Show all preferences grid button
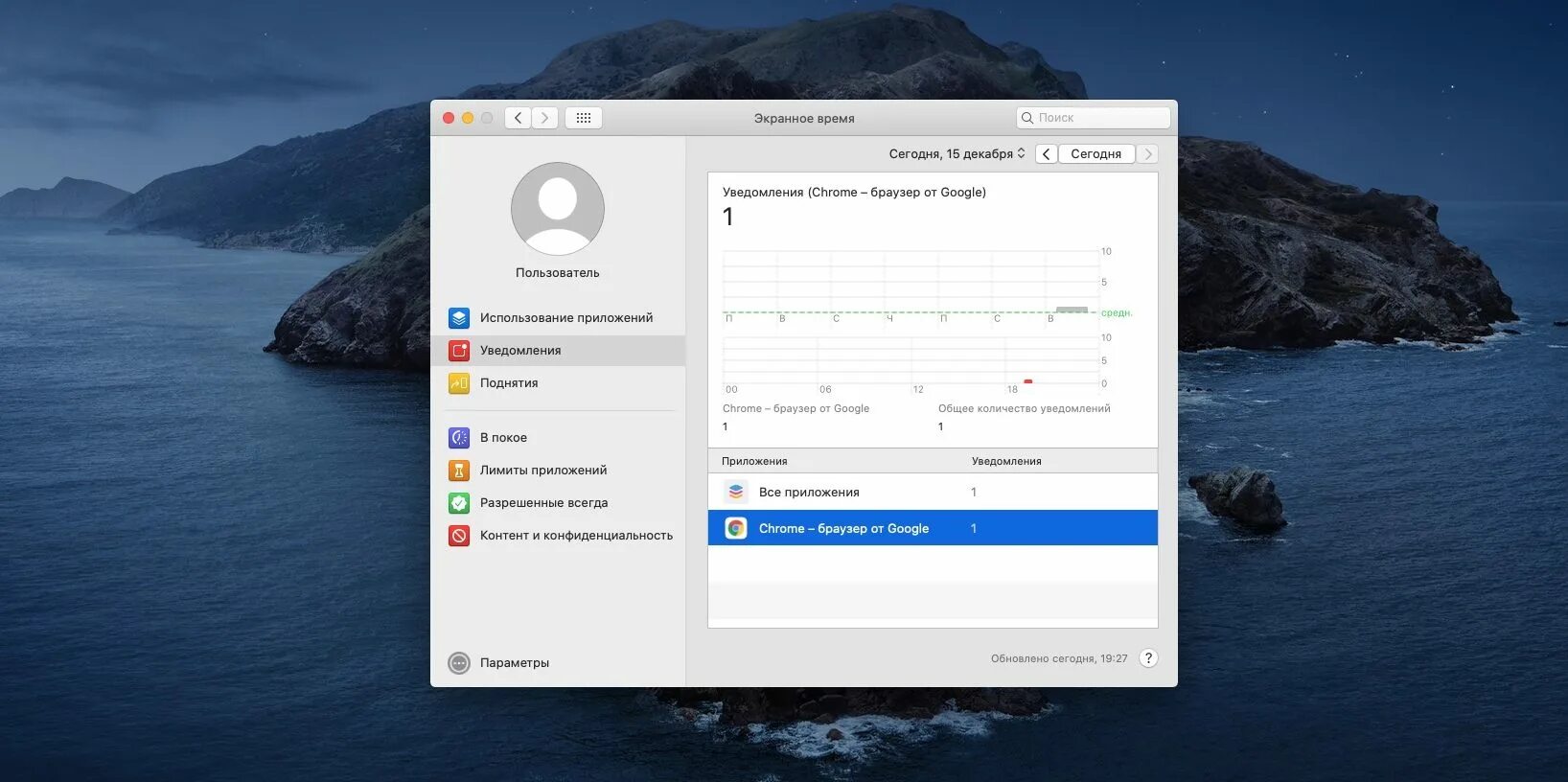 584,118
